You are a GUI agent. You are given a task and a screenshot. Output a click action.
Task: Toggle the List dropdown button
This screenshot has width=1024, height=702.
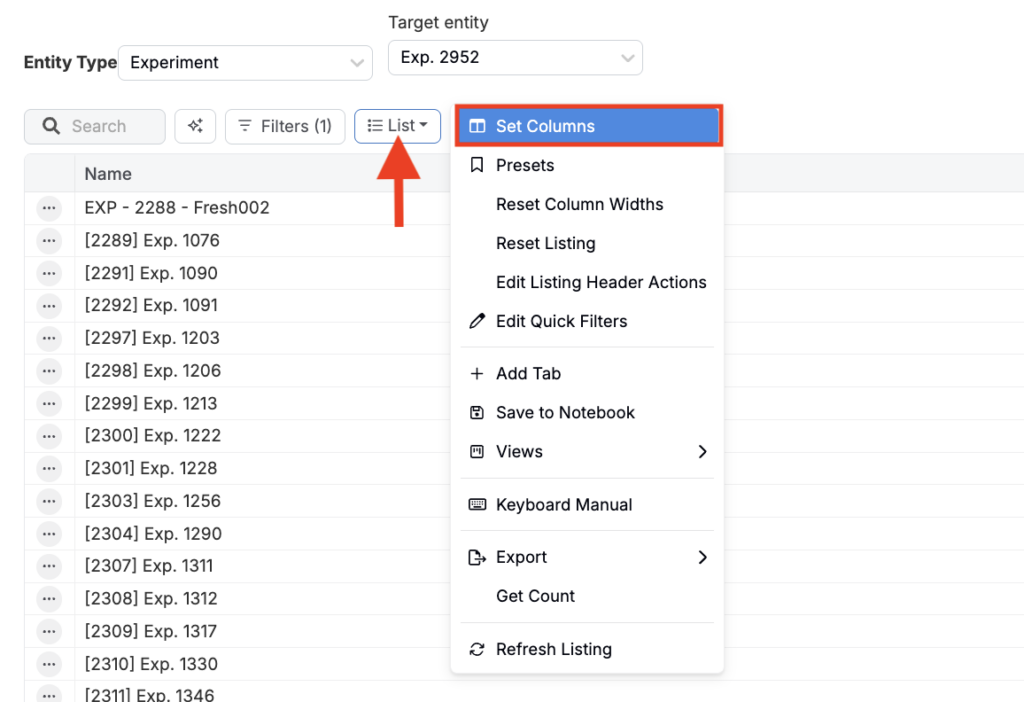coord(397,126)
